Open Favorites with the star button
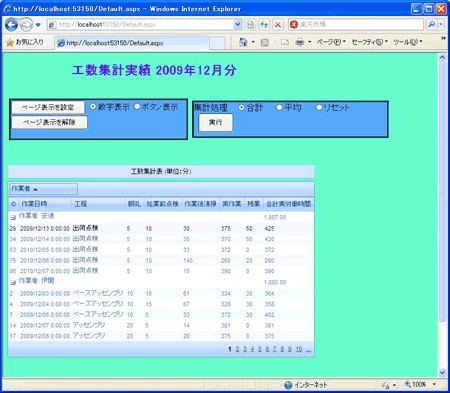 coord(25,42)
